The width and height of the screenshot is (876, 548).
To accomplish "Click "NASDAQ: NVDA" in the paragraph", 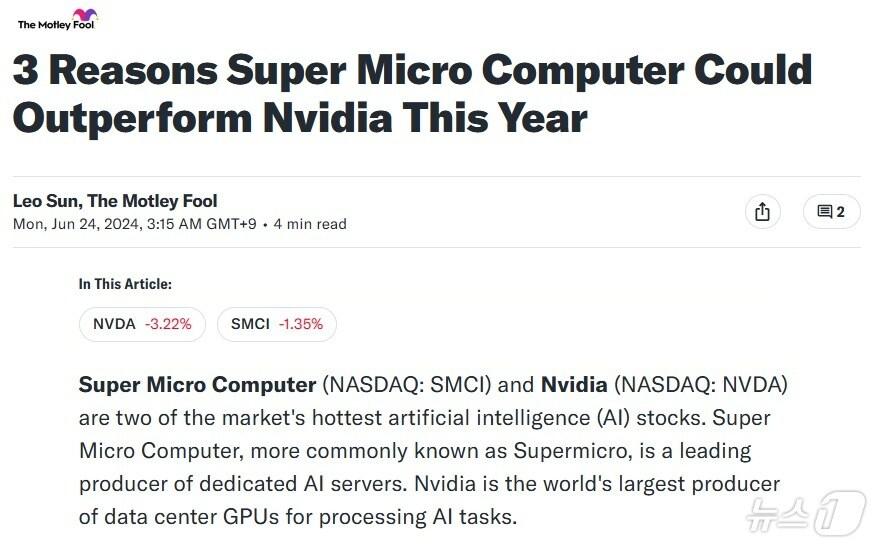I will click(x=701, y=385).
